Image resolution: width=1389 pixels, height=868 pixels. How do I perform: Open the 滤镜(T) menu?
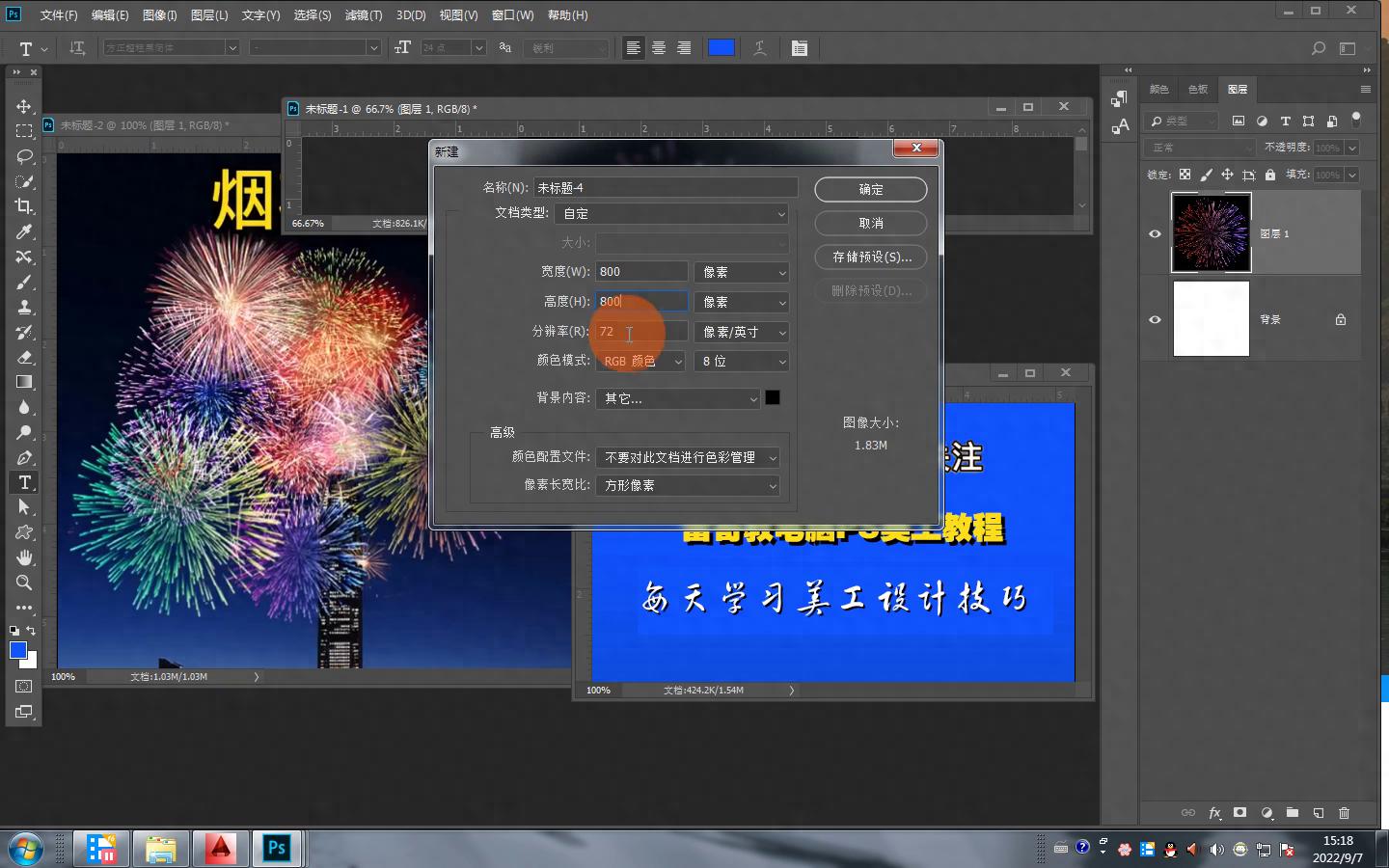363,15
